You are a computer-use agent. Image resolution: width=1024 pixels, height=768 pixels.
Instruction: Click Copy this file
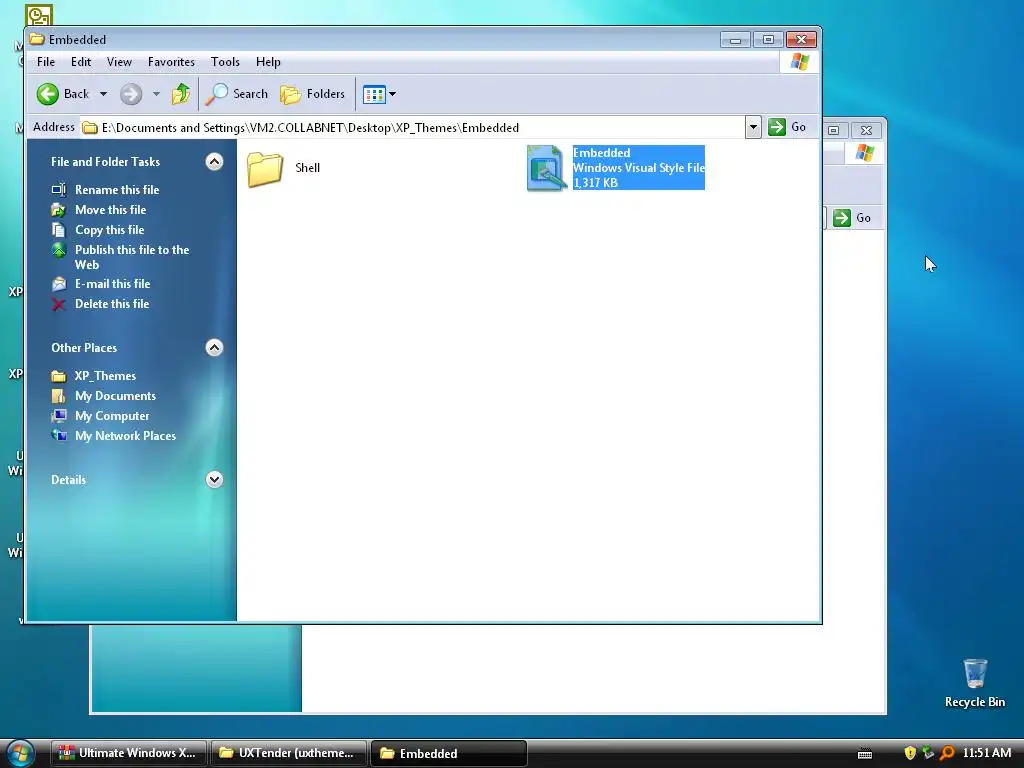pyautogui.click(x=110, y=230)
